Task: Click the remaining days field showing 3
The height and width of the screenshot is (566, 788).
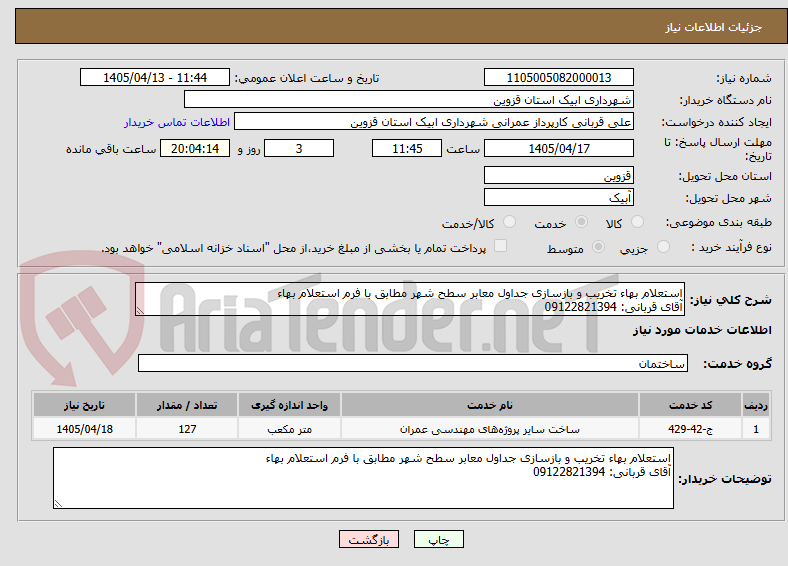Action: [299, 148]
